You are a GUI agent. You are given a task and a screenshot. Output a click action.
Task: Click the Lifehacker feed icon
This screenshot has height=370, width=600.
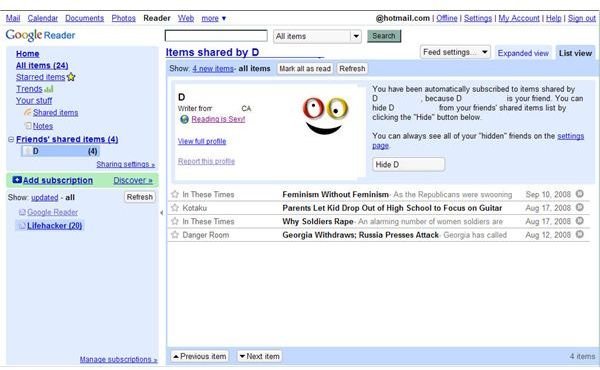click(x=22, y=225)
